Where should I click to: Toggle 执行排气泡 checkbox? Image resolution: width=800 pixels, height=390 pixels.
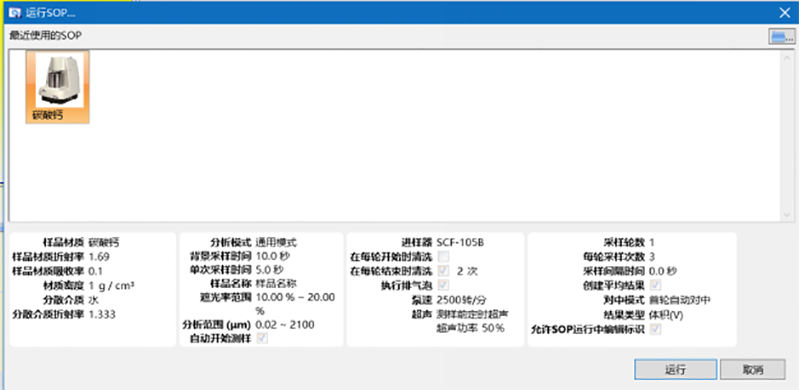point(443,285)
